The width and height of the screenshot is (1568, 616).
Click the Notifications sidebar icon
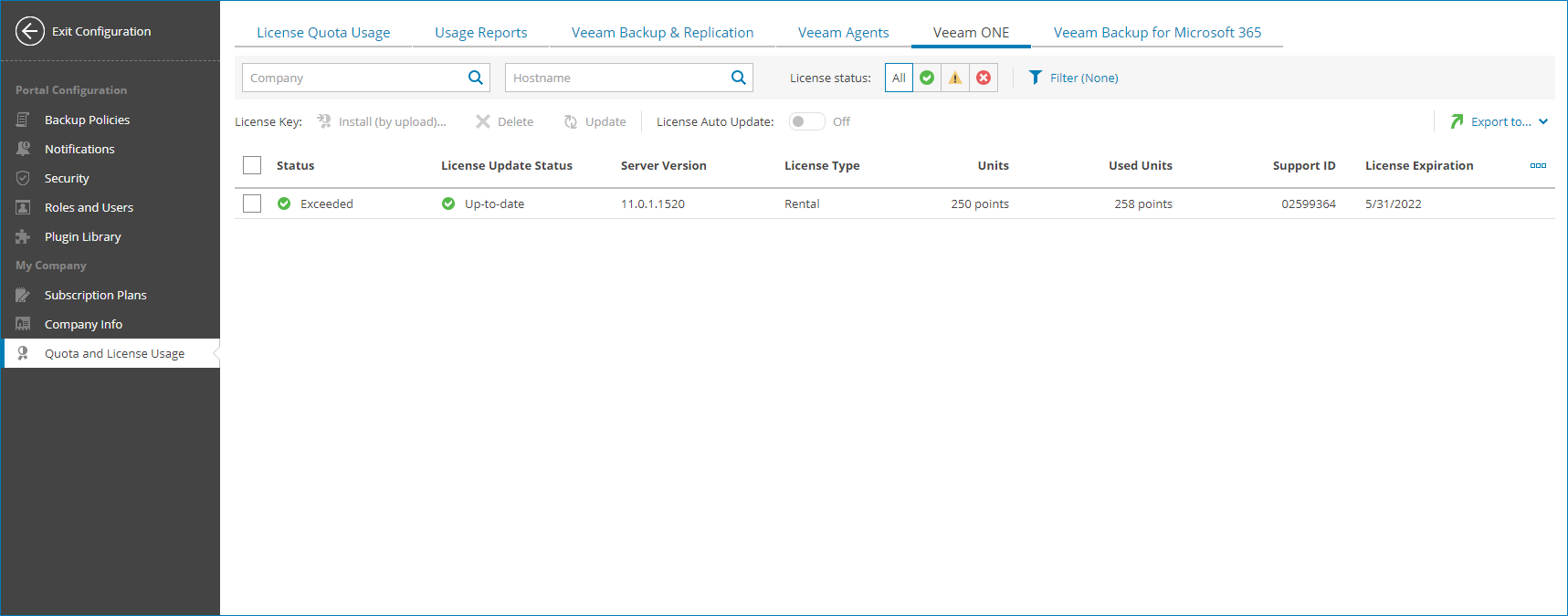[23, 149]
